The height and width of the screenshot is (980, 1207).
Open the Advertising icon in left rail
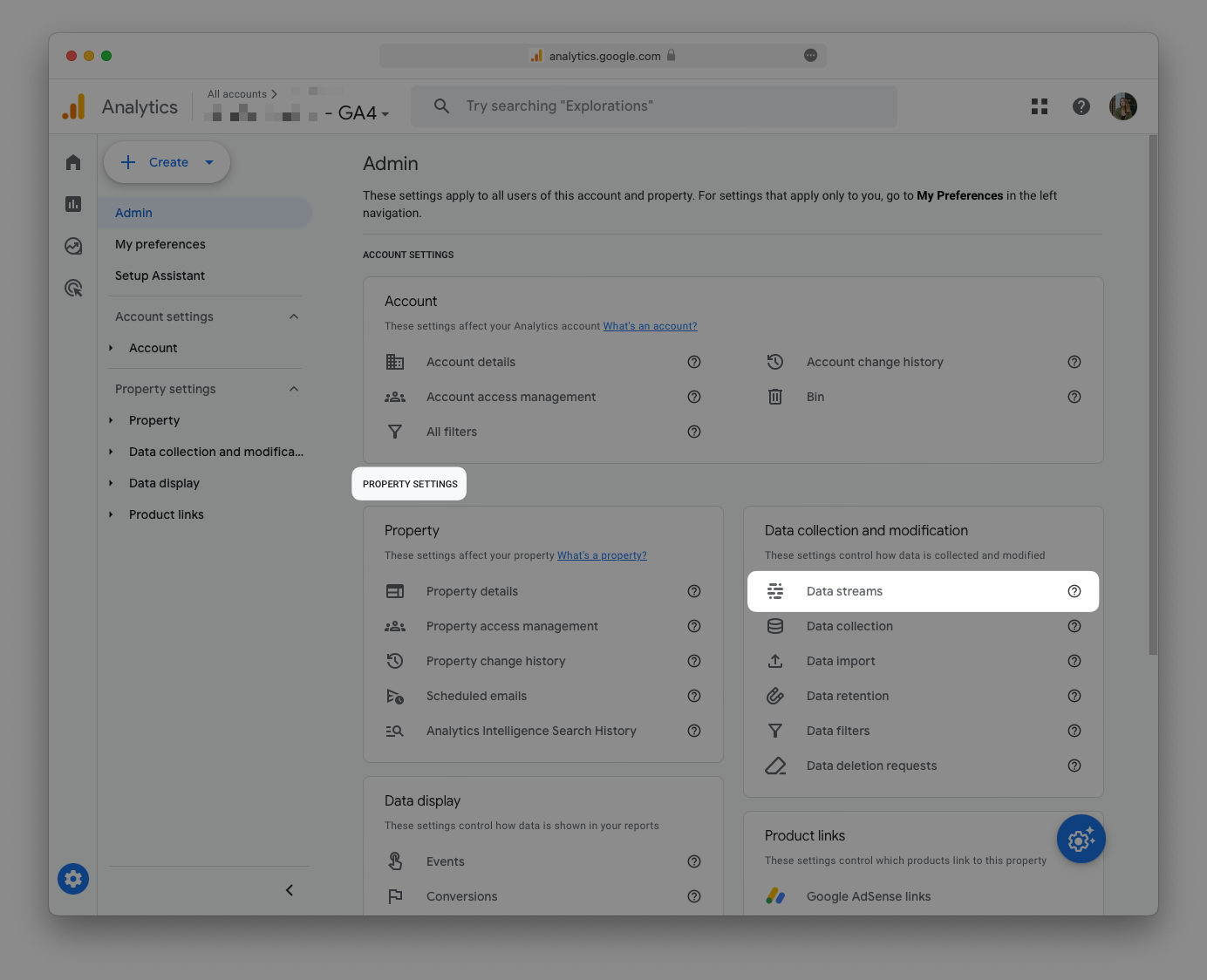pyautogui.click(x=73, y=288)
